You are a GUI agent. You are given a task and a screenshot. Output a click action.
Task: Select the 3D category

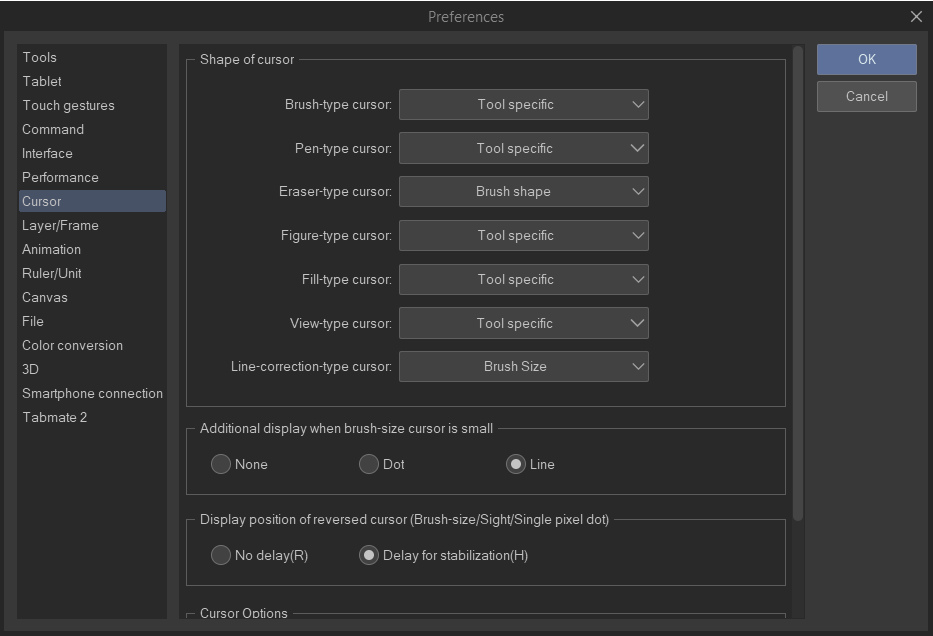92,369
